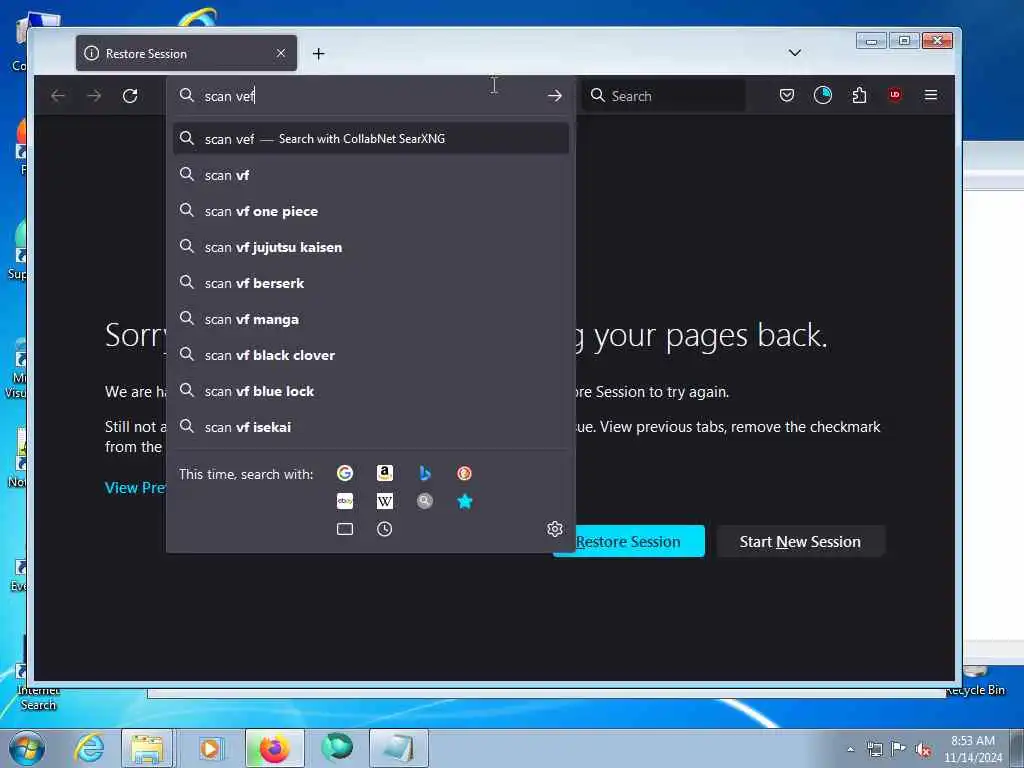Go back to previous page
Screen dimensions: 1024x768
click(x=58, y=96)
